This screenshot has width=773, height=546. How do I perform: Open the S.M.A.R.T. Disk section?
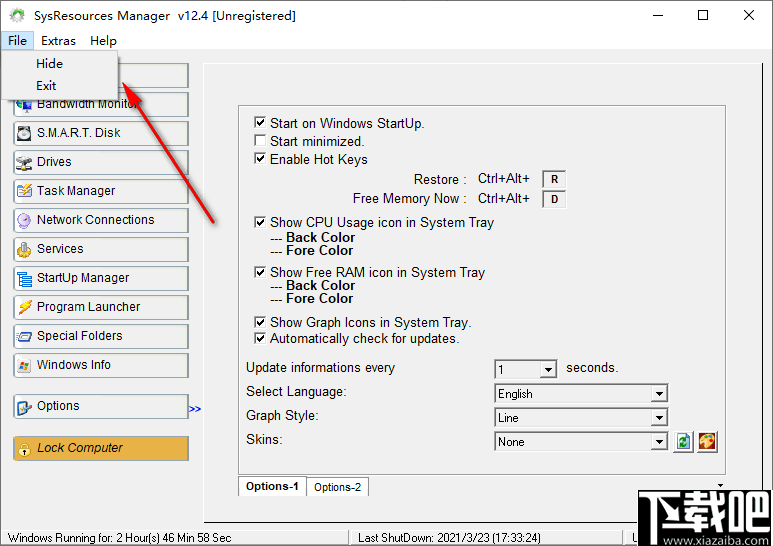click(x=101, y=133)
